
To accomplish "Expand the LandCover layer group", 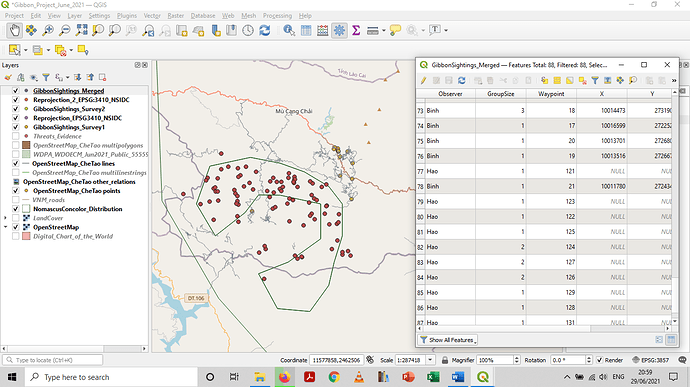I will click(x=5, y=218).
